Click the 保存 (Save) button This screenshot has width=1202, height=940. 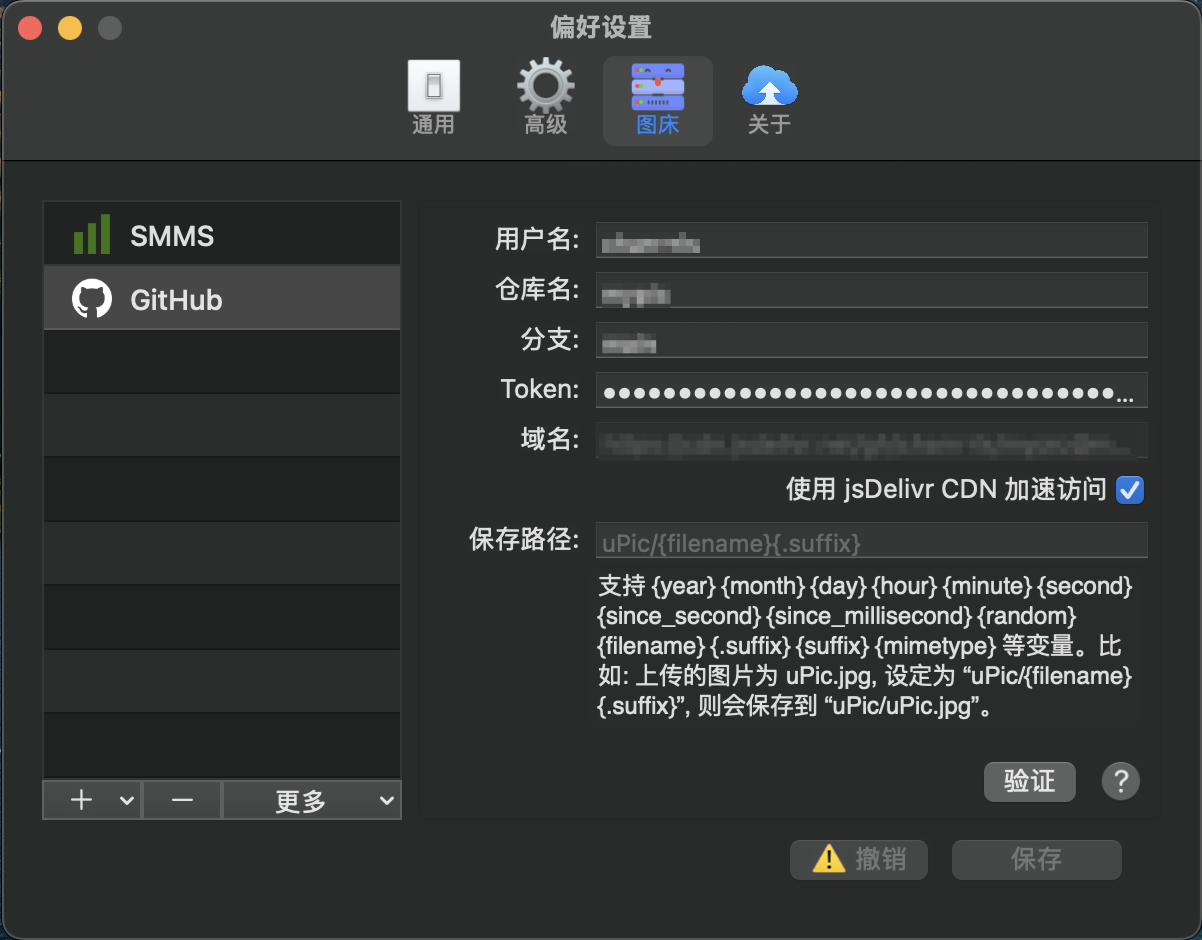[1036, 859]
